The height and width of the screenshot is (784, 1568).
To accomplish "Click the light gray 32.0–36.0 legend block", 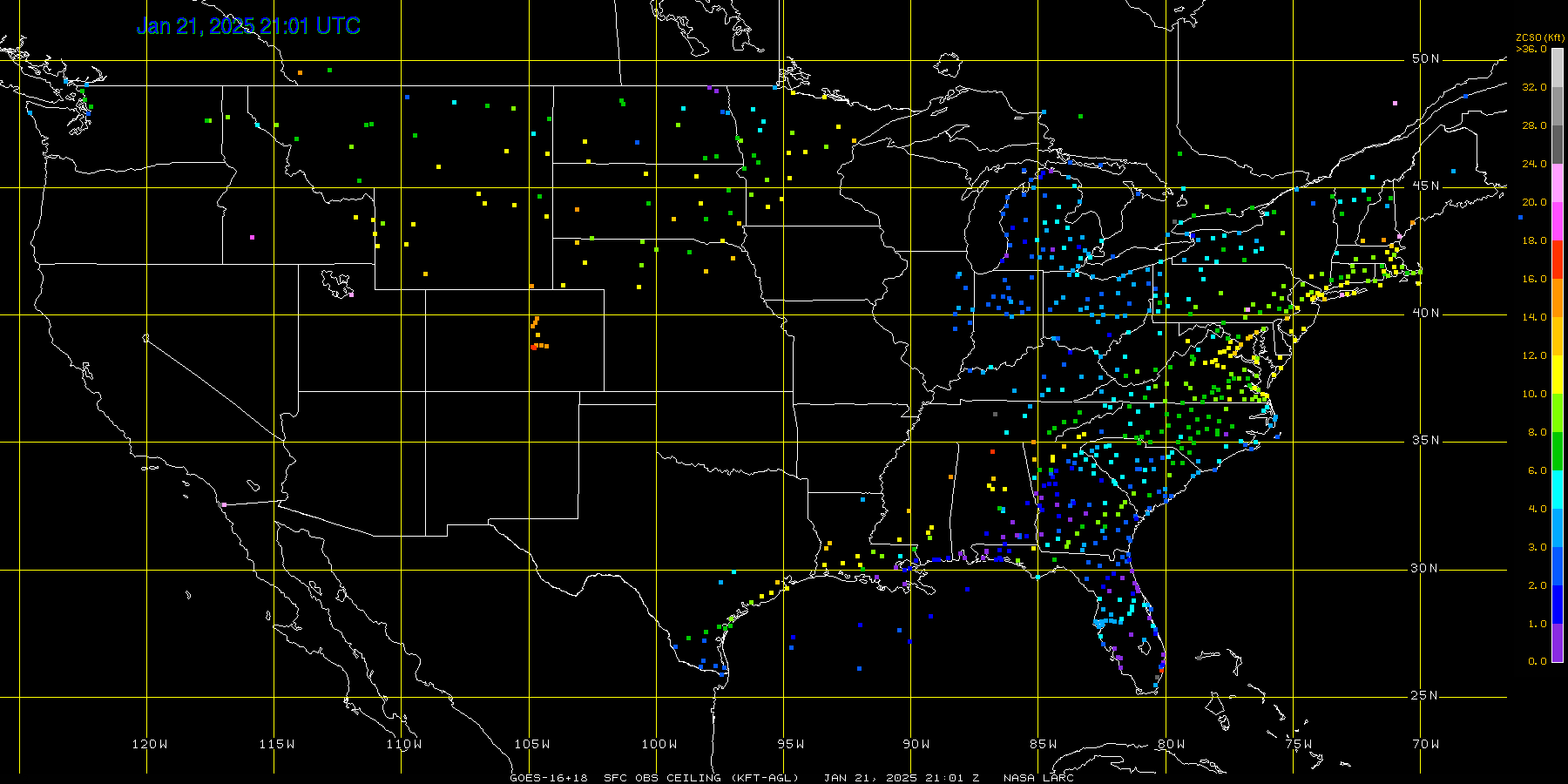I will 1558,68.
